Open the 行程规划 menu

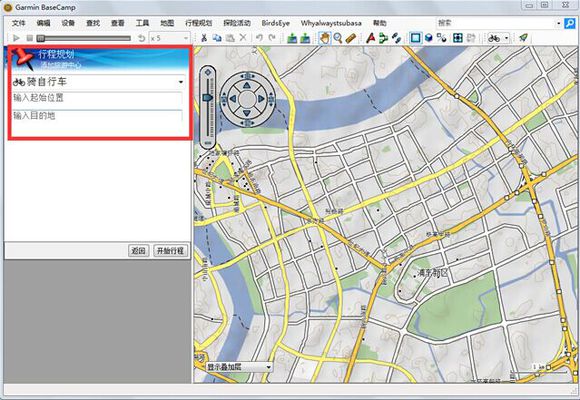point(199,23)
